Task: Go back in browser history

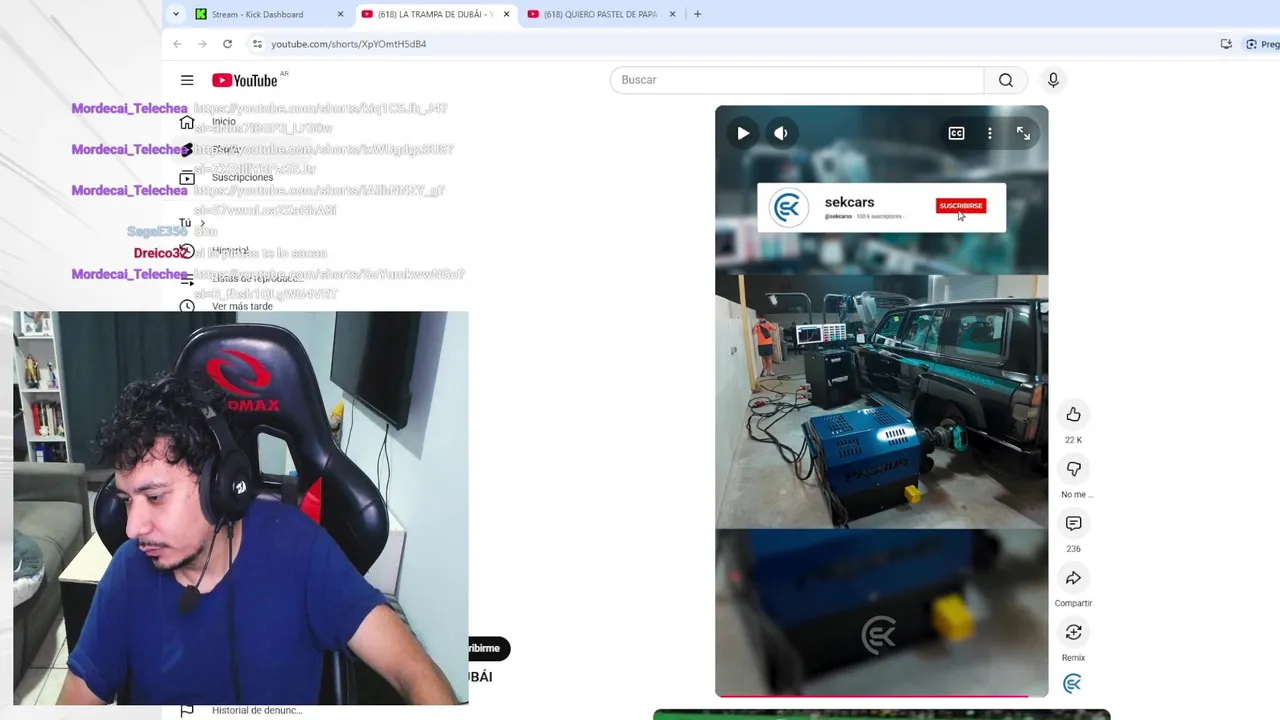Action: coord(177,44)
